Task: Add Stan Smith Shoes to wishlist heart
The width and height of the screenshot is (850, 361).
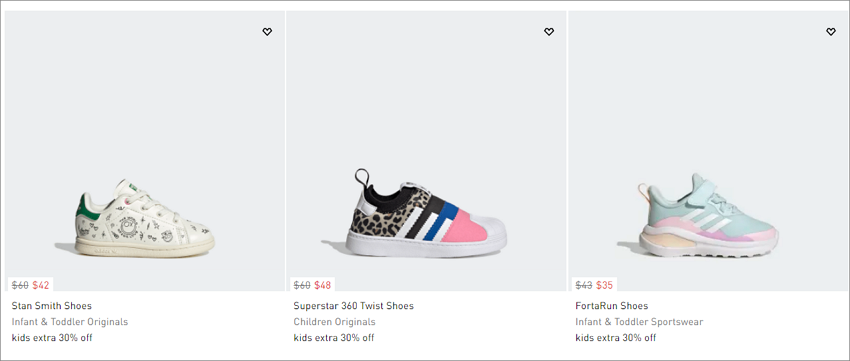Action: tap(267, 32)
